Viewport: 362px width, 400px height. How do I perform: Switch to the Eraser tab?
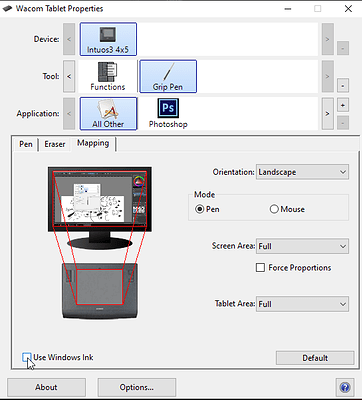tap(55, 144)
